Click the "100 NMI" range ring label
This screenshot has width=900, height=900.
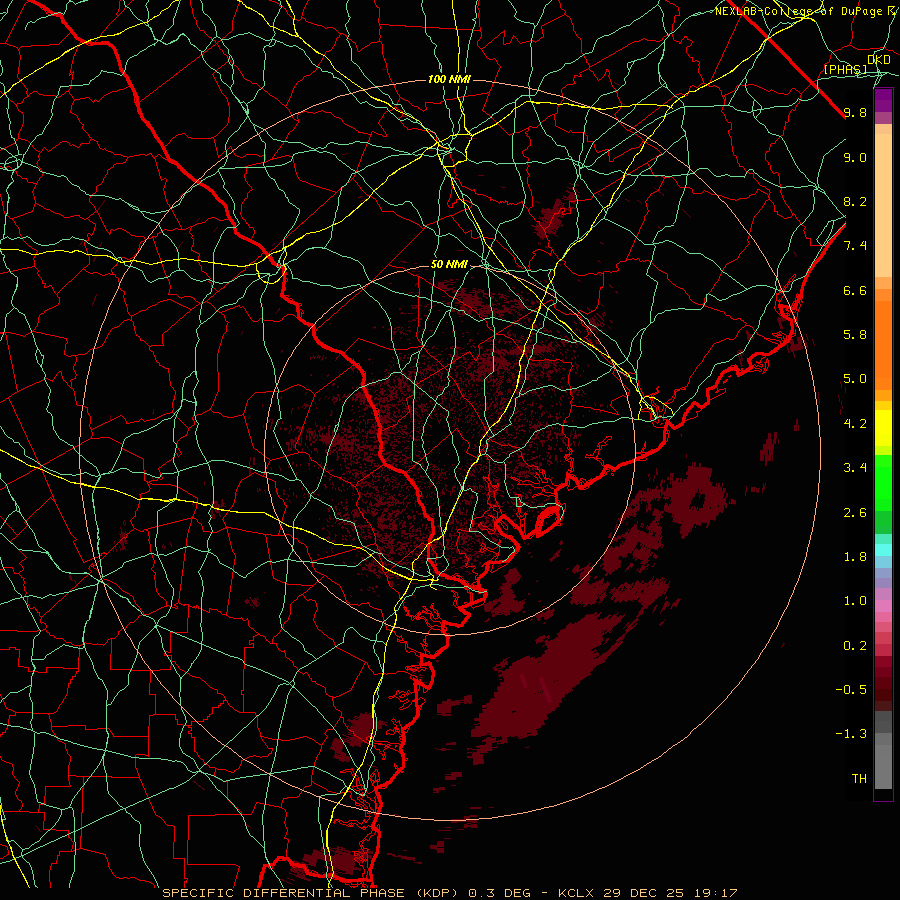pos(449,79)
